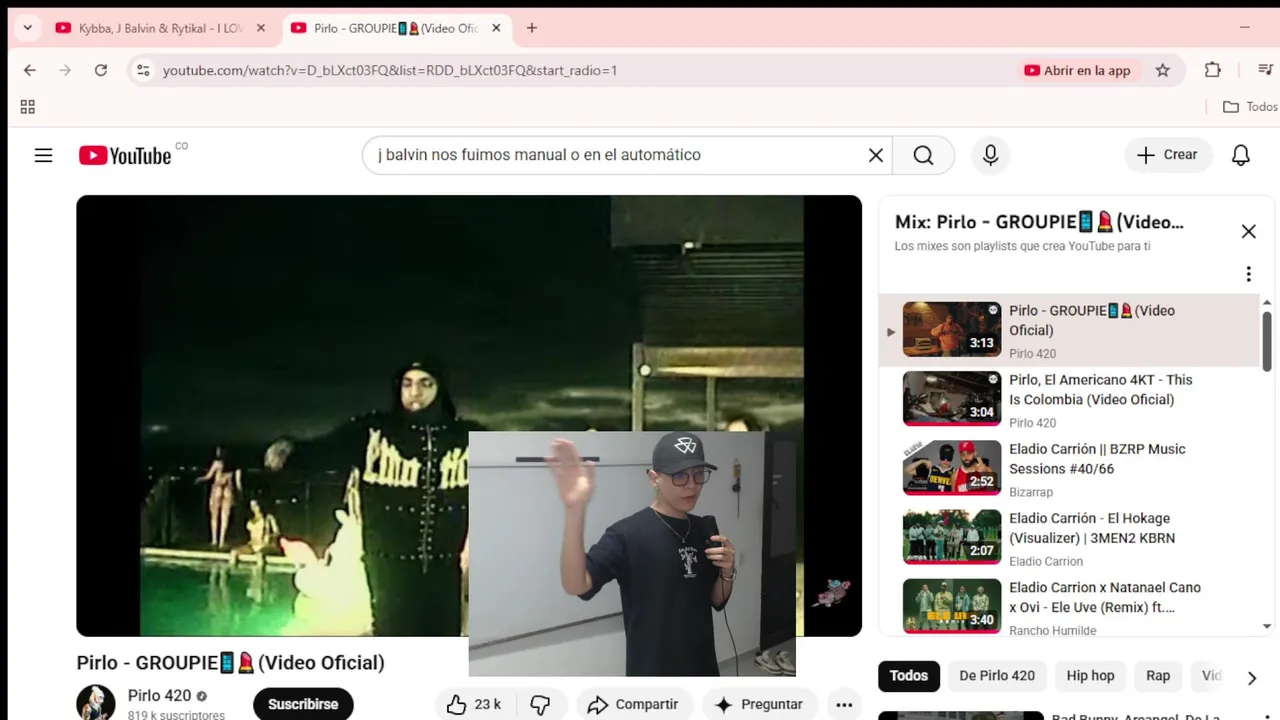Screen dimensions: 1280x720
Task: Open Mix playlist three-dot options
Action: 1248,274
